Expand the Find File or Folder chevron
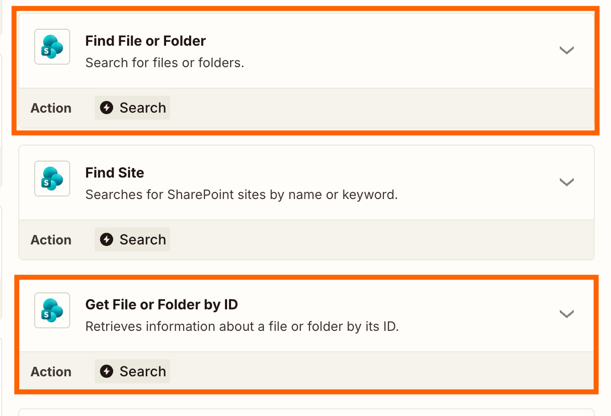This screenshot has width=611, height=416. point(566,50)
